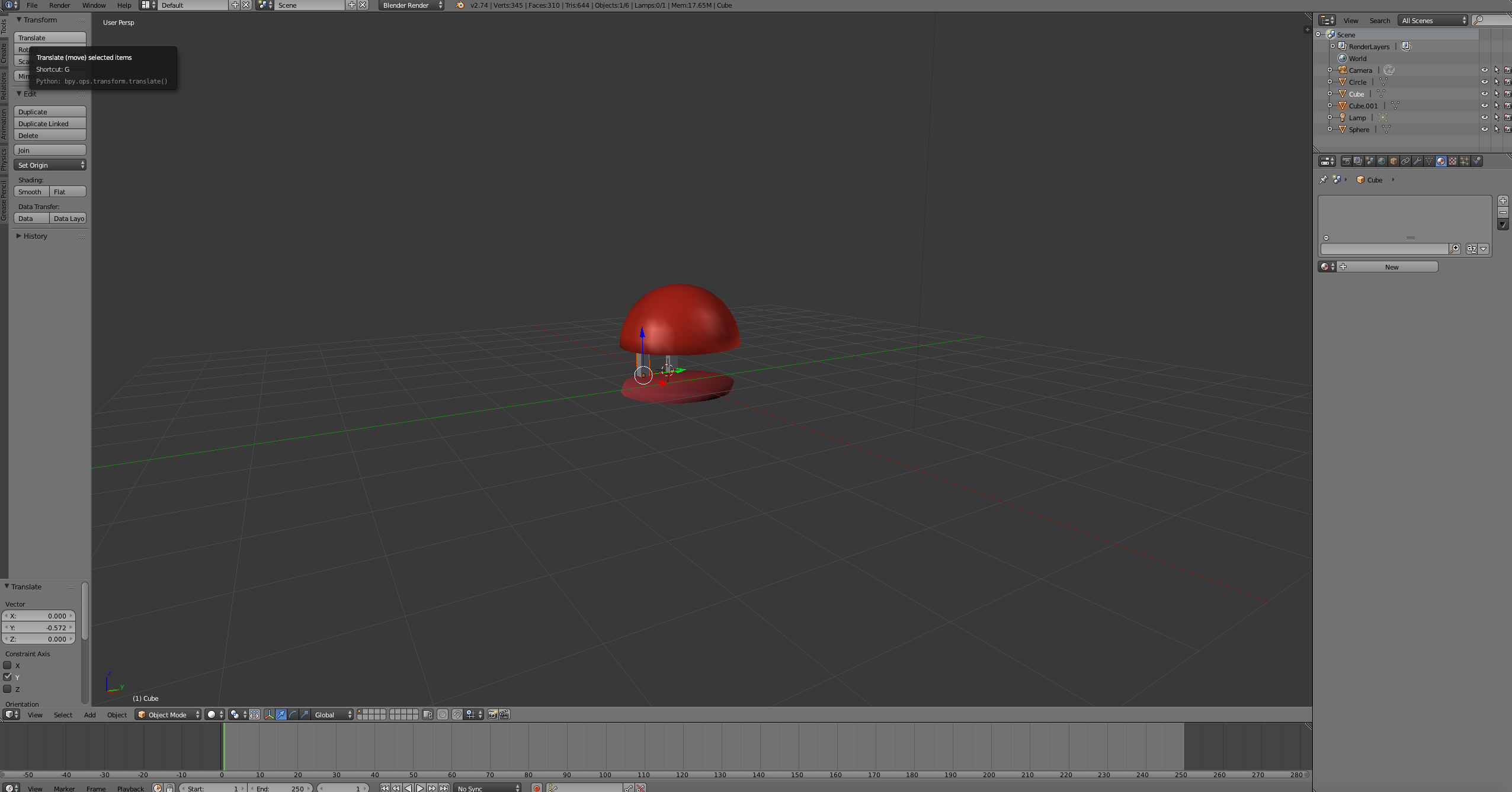Click the Smooth shading button

(x=31, y=191)
